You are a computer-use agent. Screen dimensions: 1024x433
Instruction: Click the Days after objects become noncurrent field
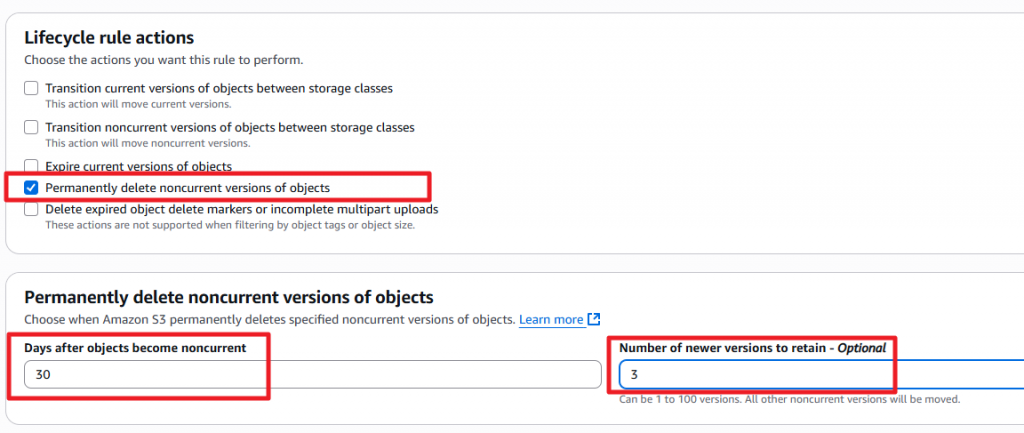pos(312,375)
